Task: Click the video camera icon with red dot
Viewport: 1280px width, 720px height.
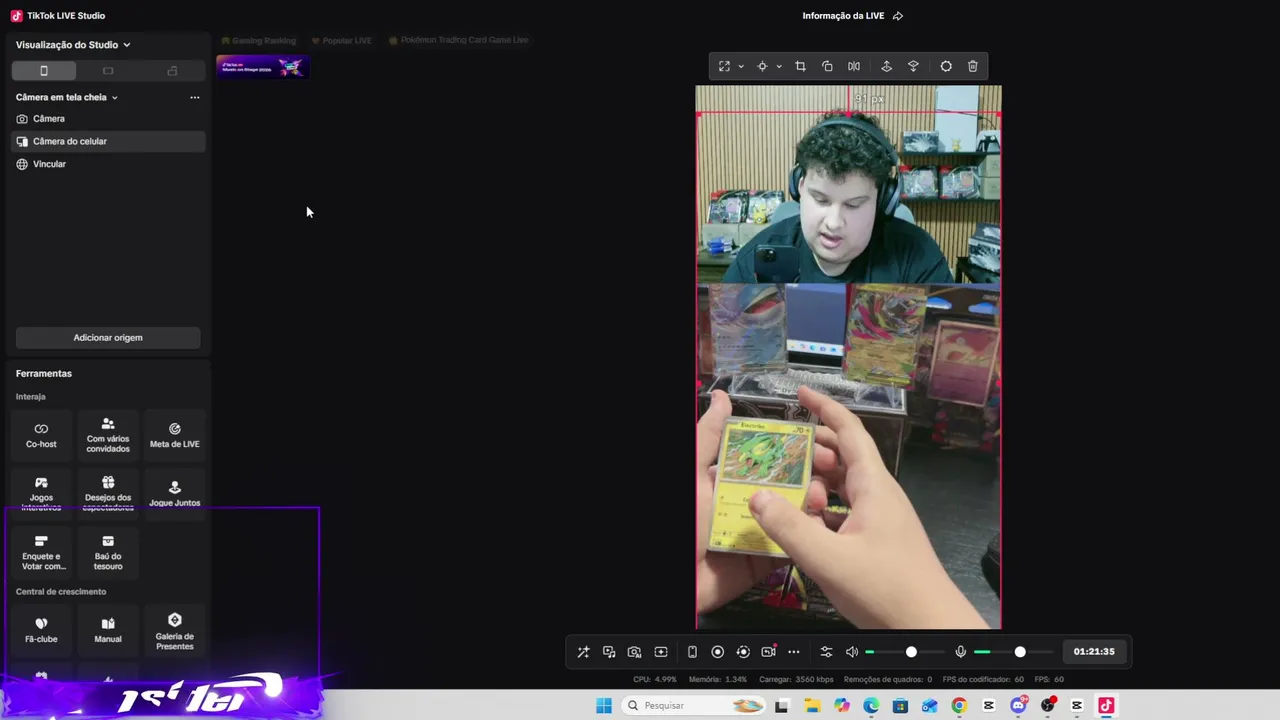Action: (769, 652)
